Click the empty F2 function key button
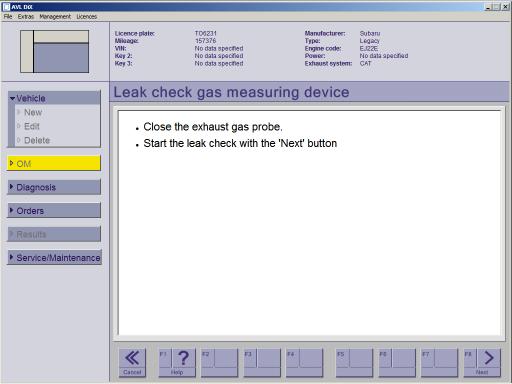 tap(219, 363)
